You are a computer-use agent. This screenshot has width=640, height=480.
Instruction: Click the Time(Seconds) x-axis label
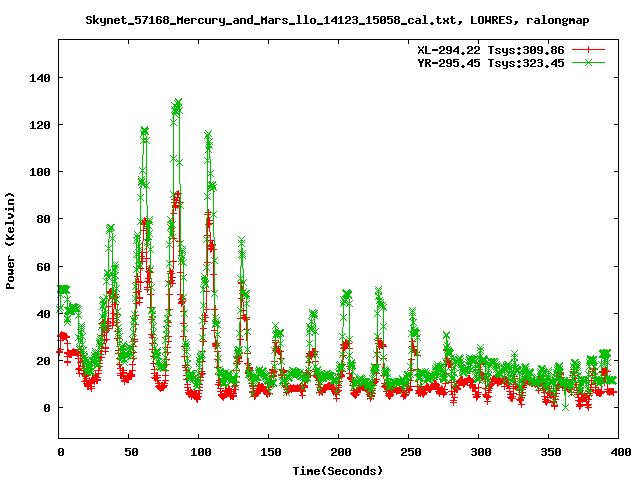point(338,471)
